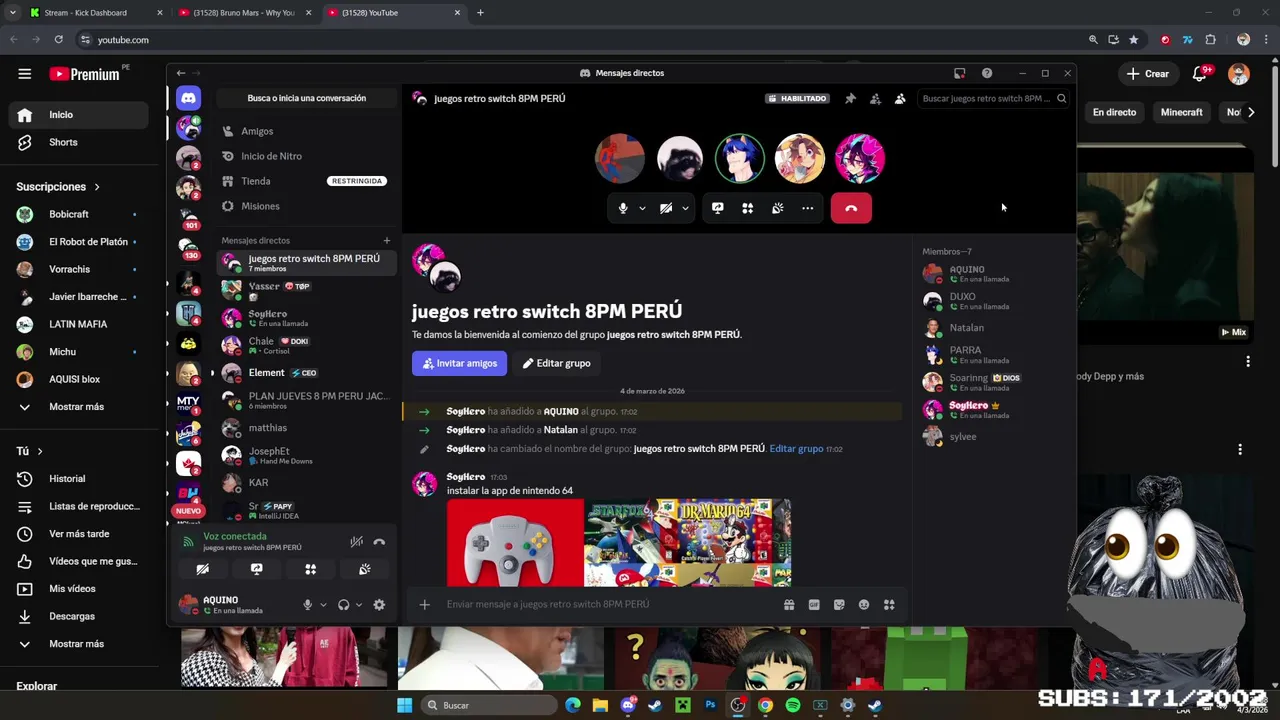Open emoji picker in message bar
1280x720 pixels.
point(864,604)
